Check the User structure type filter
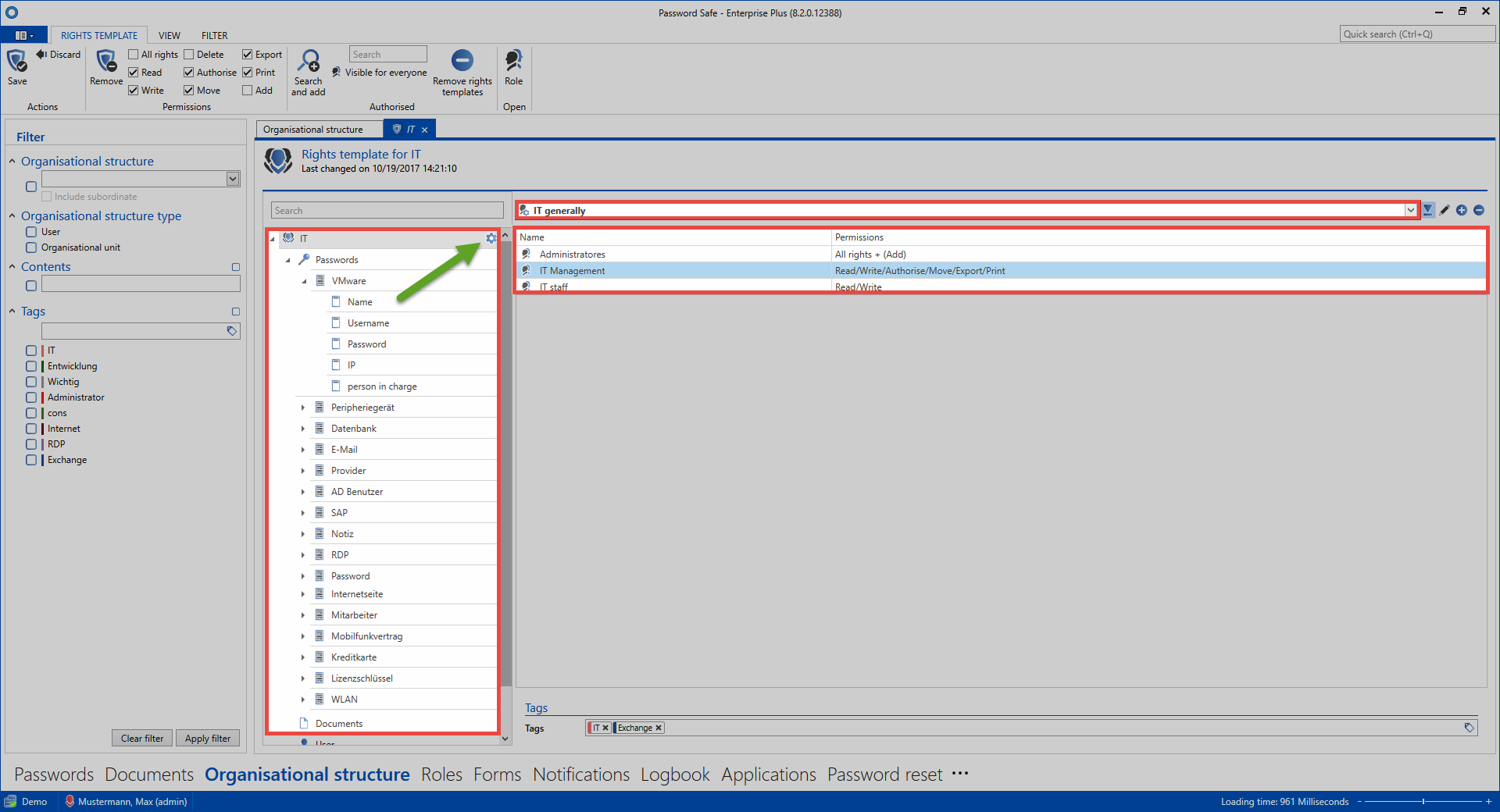The height and width of the screenshot is (812, 1500). (x=31, y=232)
